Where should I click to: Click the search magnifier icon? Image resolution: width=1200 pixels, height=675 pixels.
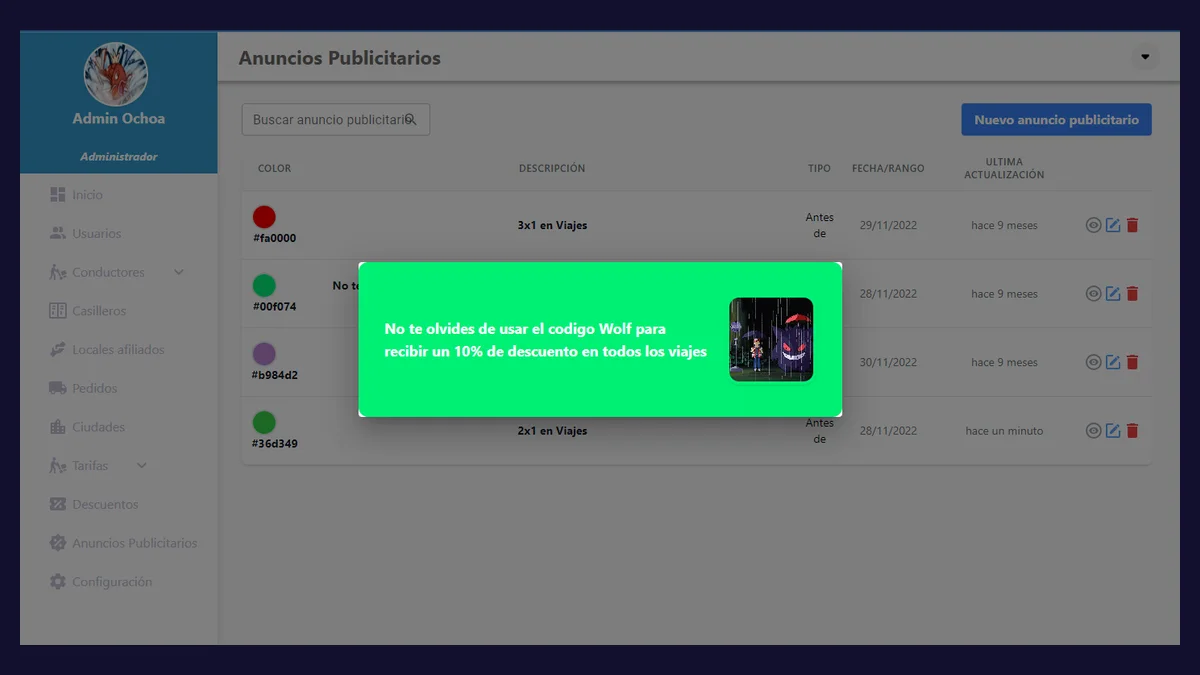coord(410,119)
